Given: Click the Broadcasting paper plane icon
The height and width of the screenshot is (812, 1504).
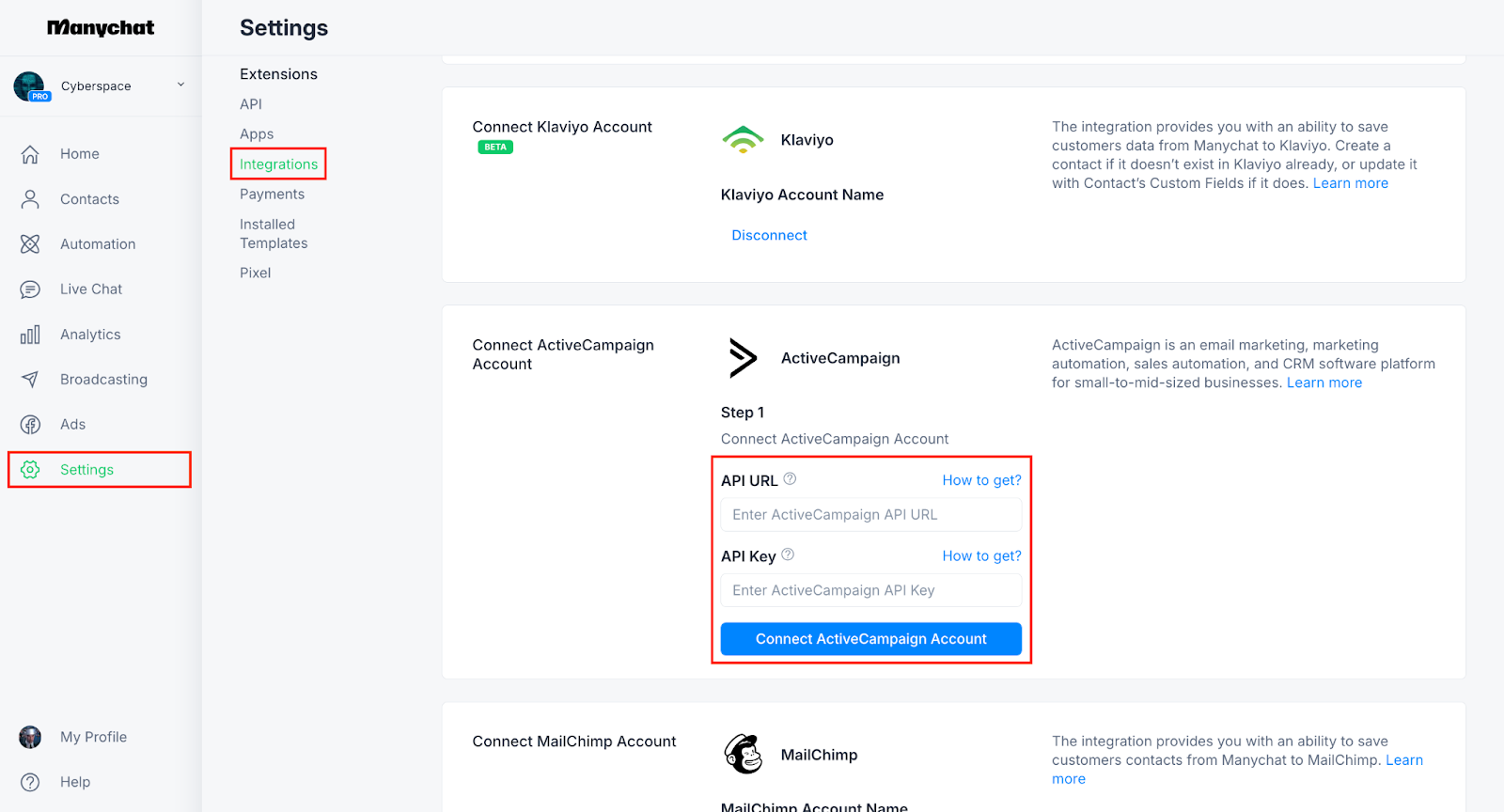Looking at the screenshot, I should click(x=30, y=380).
